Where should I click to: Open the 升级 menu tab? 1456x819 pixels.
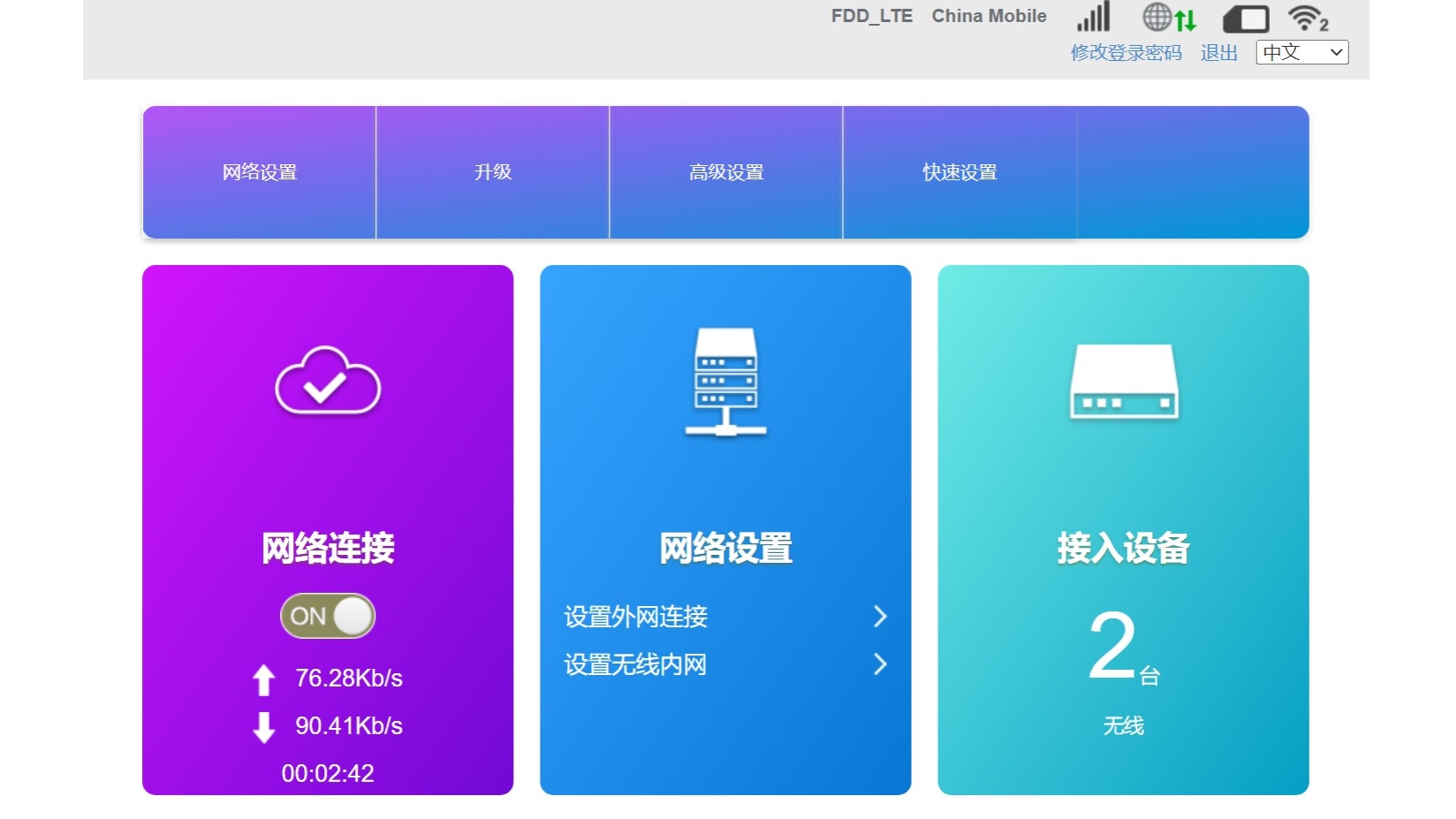pyautogui.click(x=493, y=172)
